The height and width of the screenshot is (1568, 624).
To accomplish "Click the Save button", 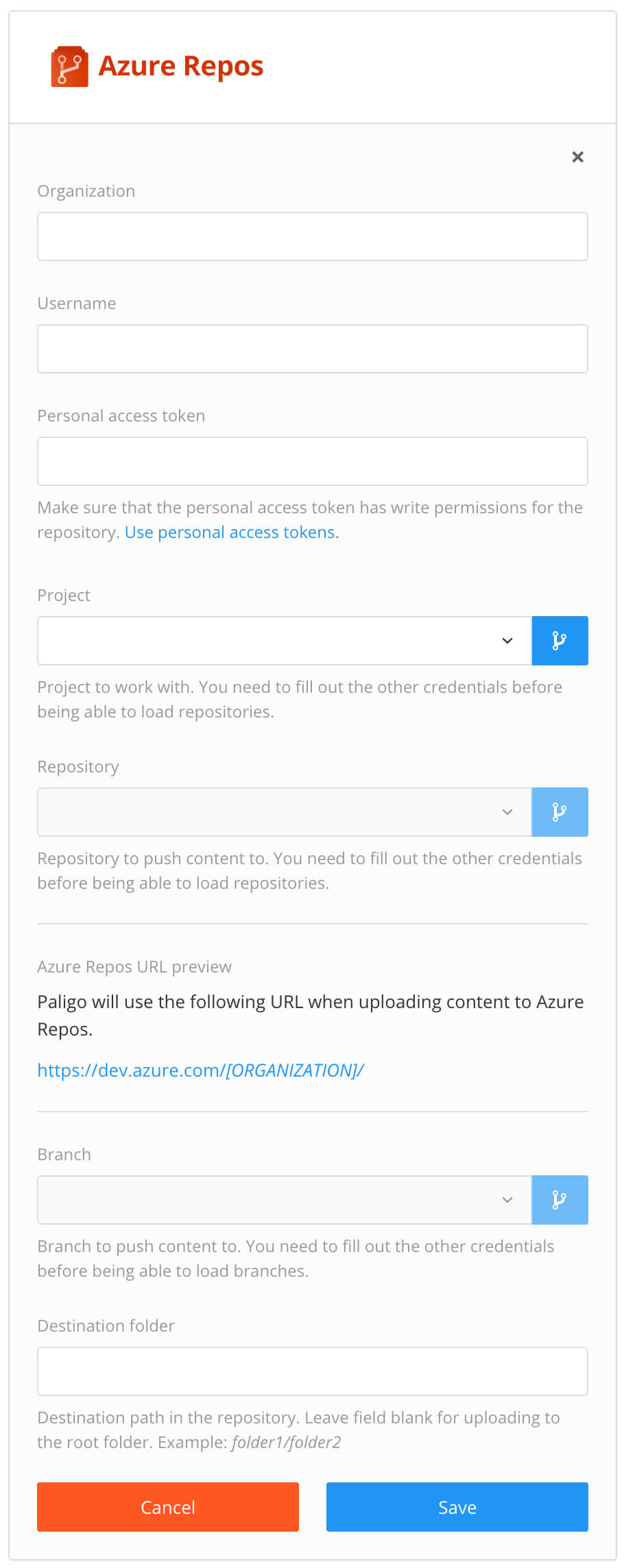I will pos(457,1507).
